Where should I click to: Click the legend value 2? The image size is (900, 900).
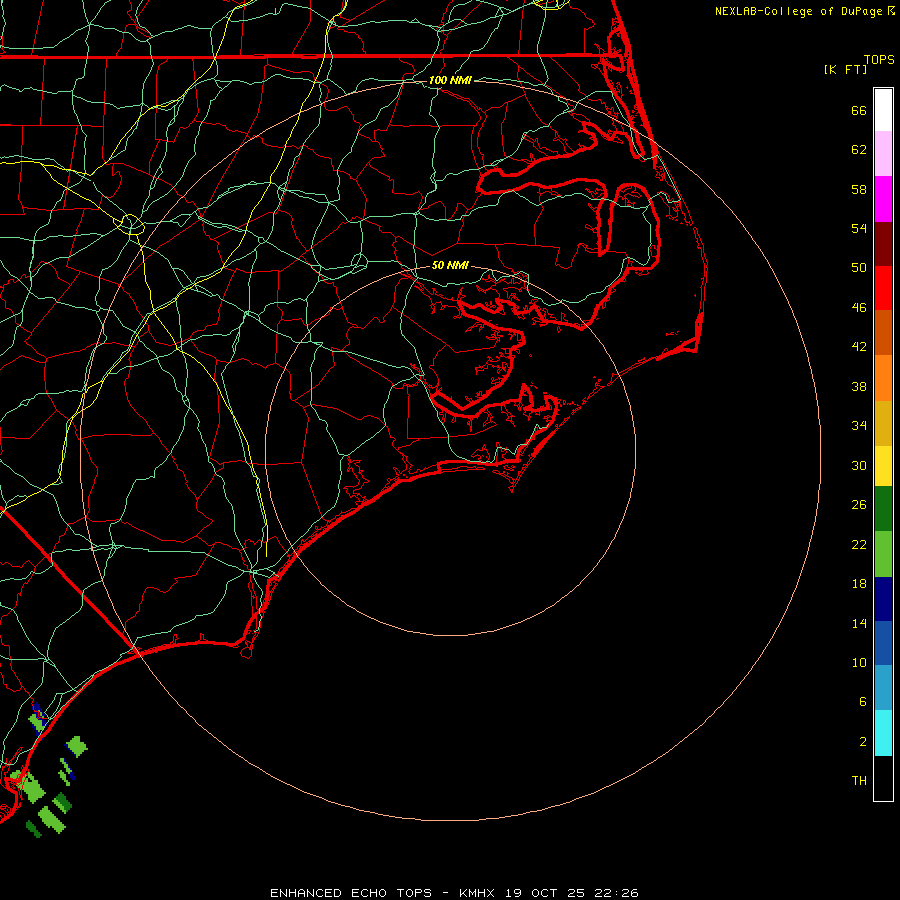coord(862,742)
